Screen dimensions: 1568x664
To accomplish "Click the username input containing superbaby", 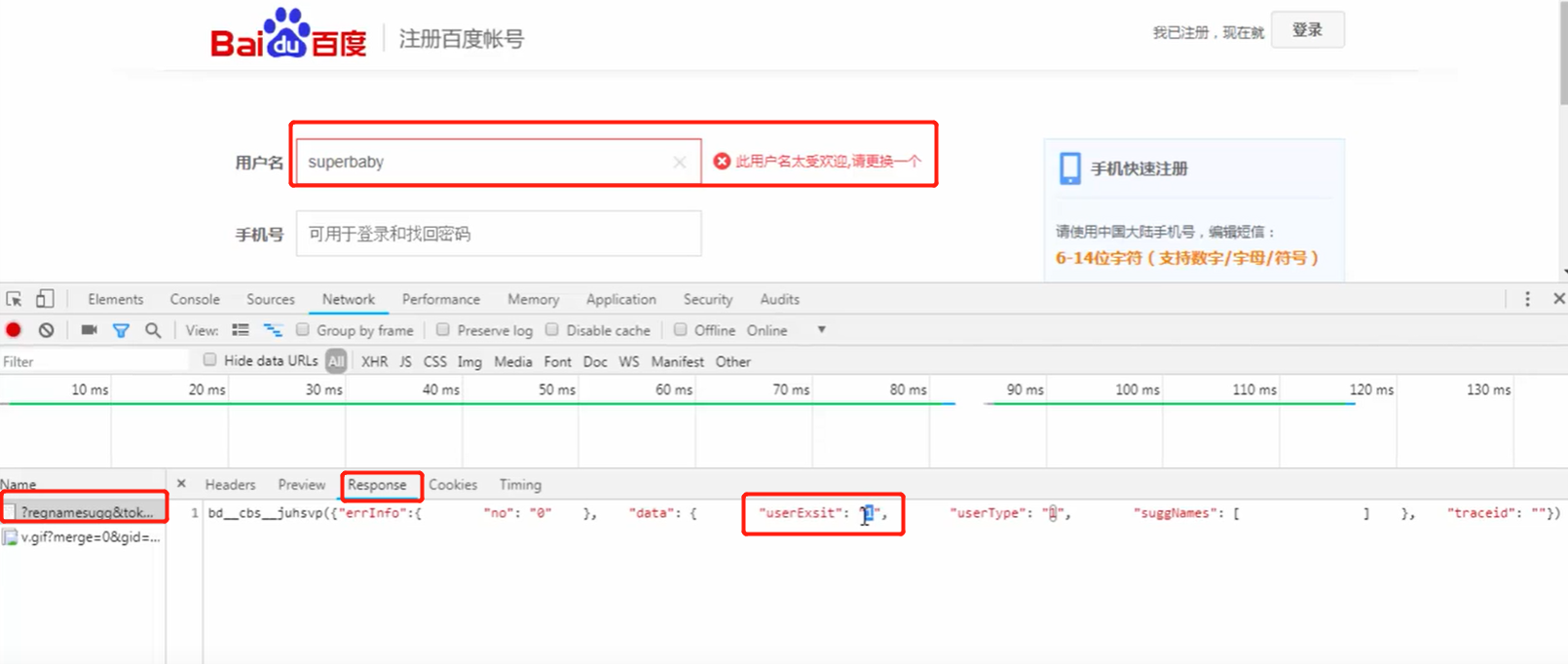I will [x=499, y=162].
